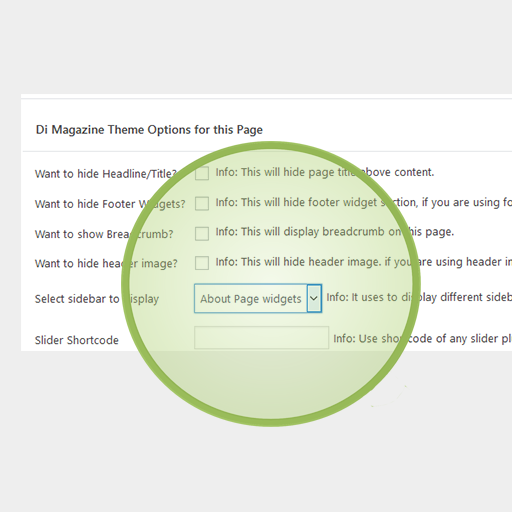This screenshot has width=512, height=512.
Task: Click the Di Magazine Theme Options heading
Action: coord(149,130)
